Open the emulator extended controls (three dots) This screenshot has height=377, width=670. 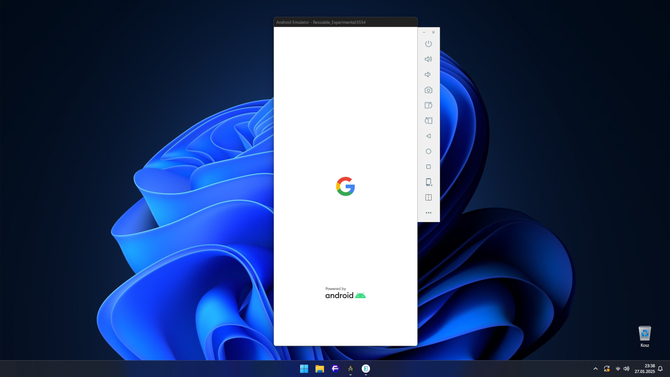tap(428, 213)
